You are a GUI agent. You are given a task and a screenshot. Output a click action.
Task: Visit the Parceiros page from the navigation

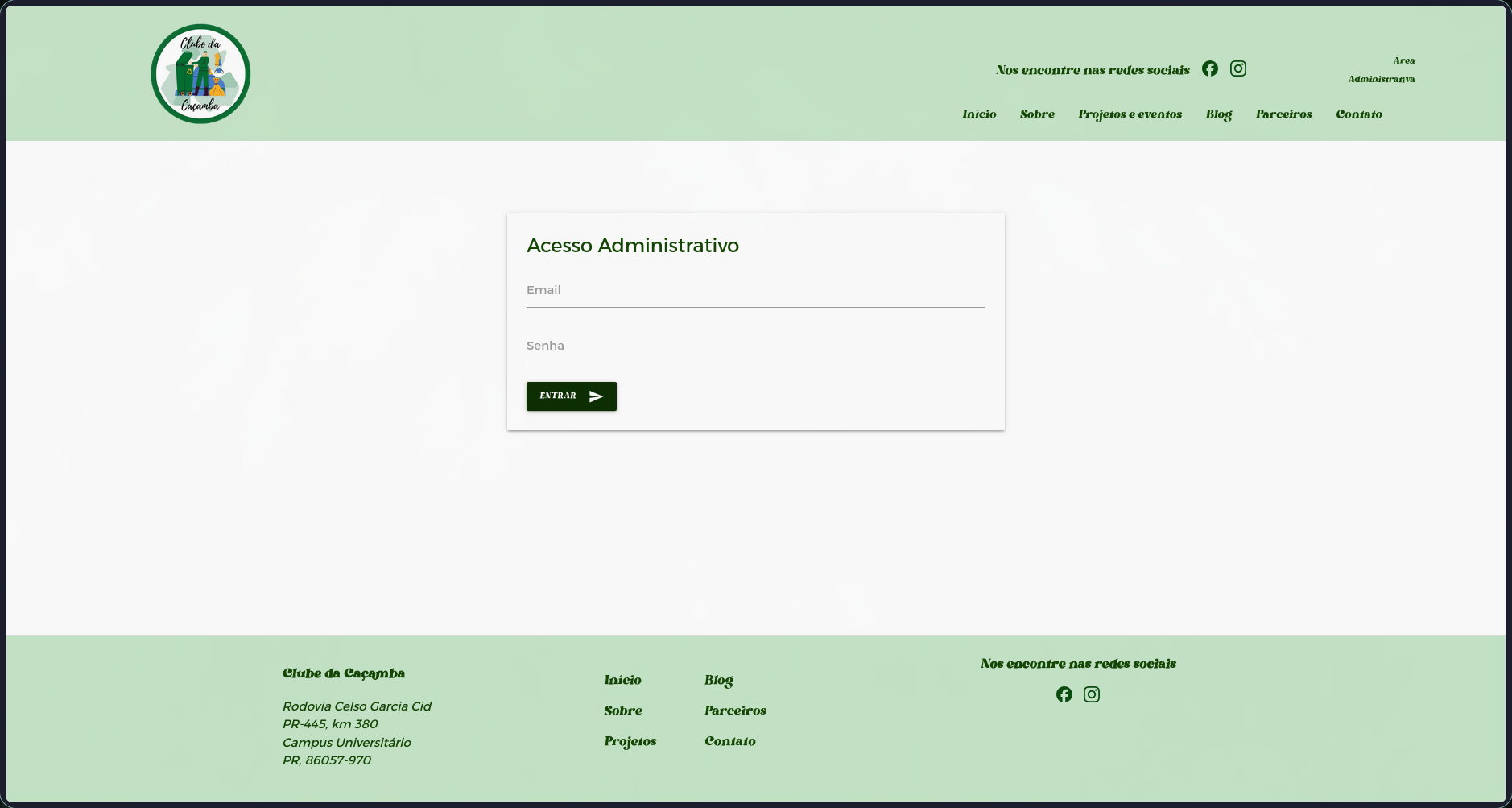[x=1283, y=114]
